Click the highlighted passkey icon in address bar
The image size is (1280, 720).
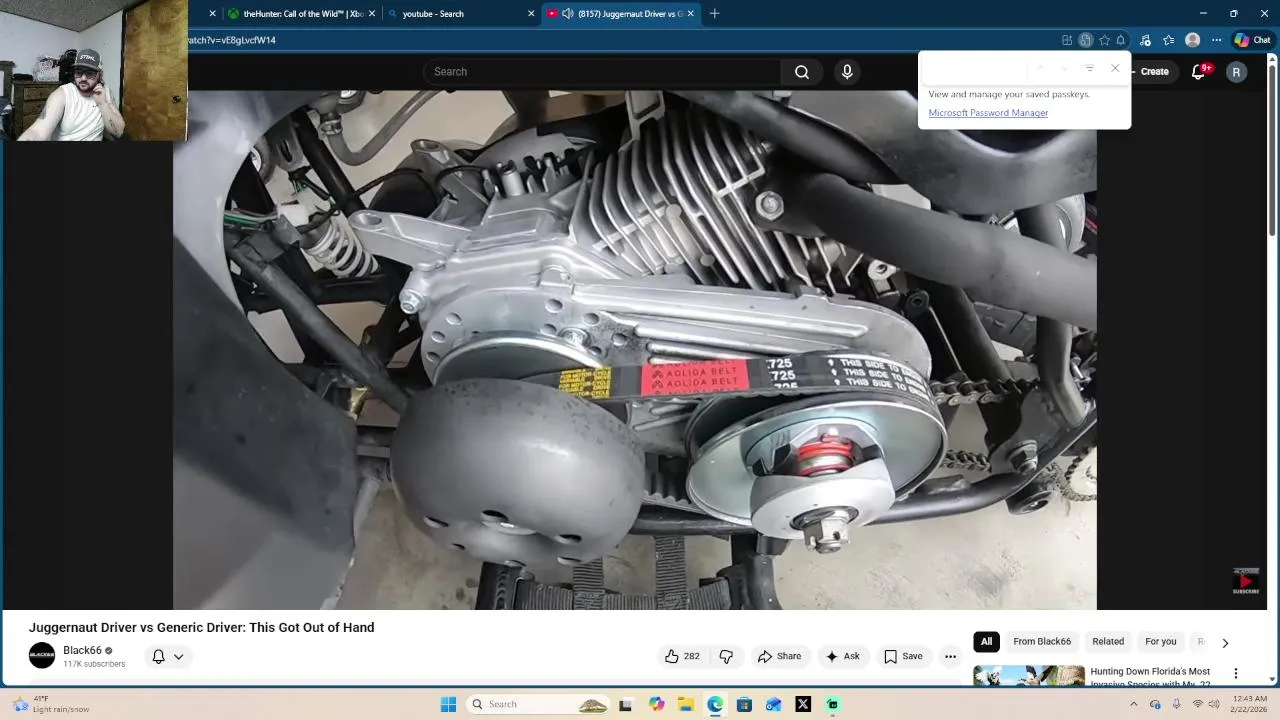click(1085, 40)
